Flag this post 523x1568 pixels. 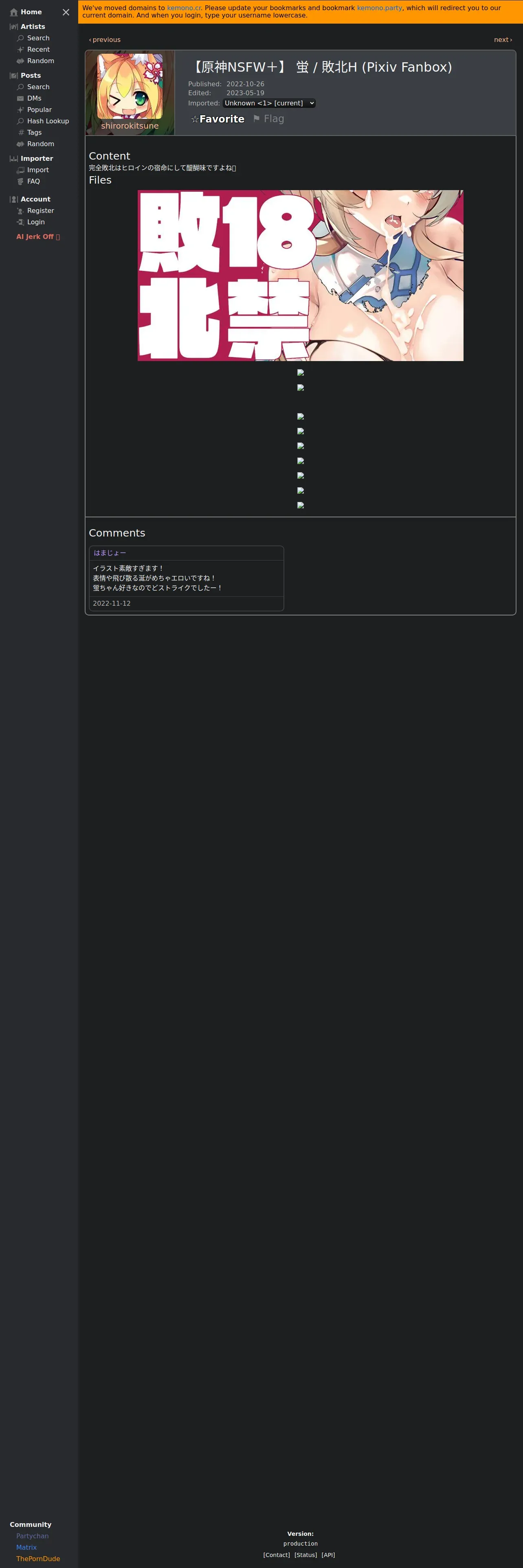(x=268, y=119)
